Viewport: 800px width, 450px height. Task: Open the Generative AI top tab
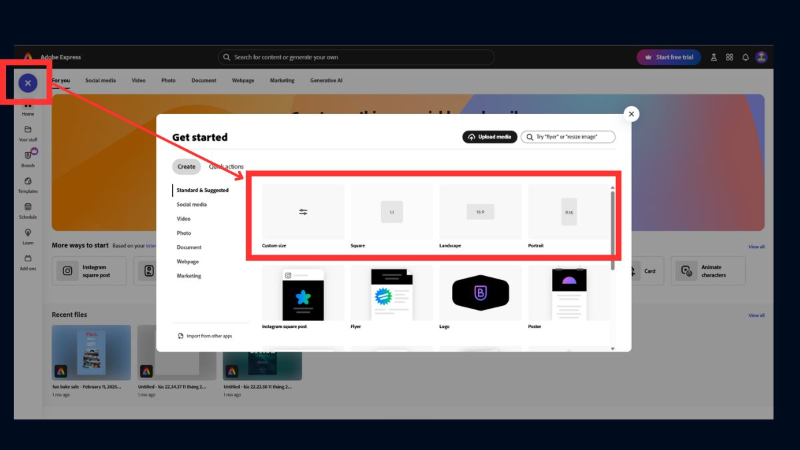point(326,81)
